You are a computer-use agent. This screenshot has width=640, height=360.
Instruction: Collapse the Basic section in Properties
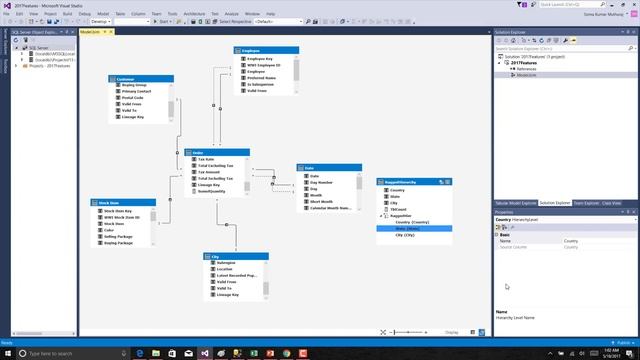tap(497, 235)
